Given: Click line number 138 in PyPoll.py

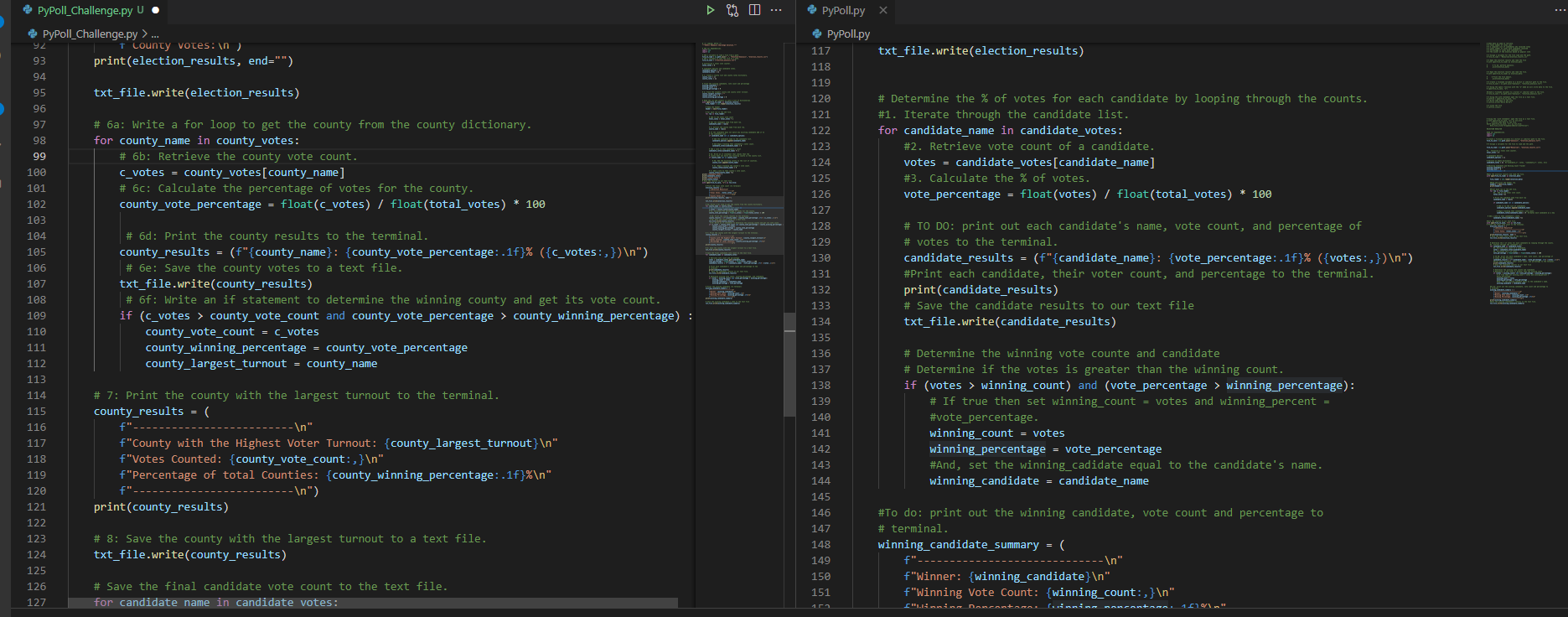Looking at the screenshot, I should pos(820,386).
